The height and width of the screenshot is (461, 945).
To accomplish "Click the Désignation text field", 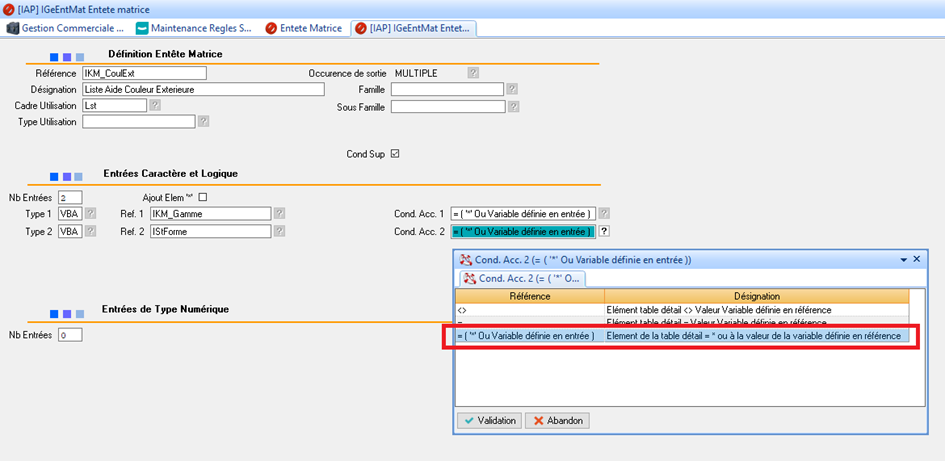I will [x=204, y=89].
